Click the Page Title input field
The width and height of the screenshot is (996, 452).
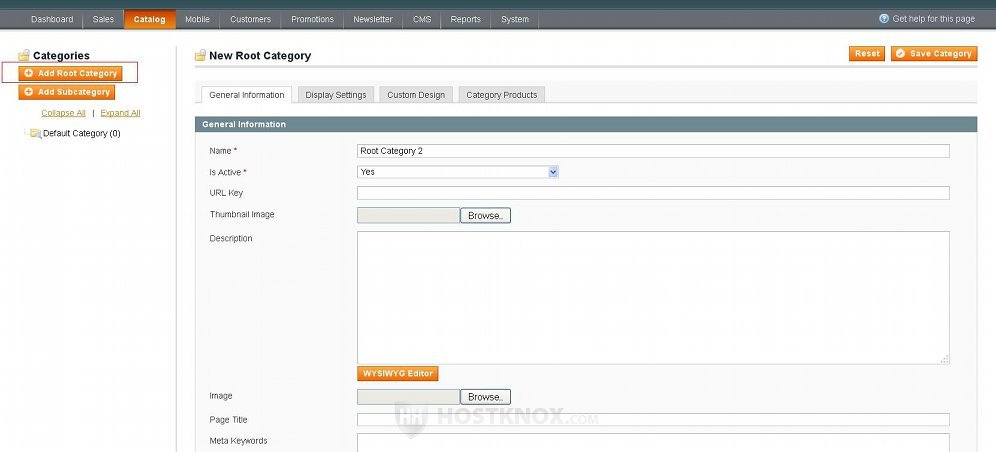click(653, 420)
